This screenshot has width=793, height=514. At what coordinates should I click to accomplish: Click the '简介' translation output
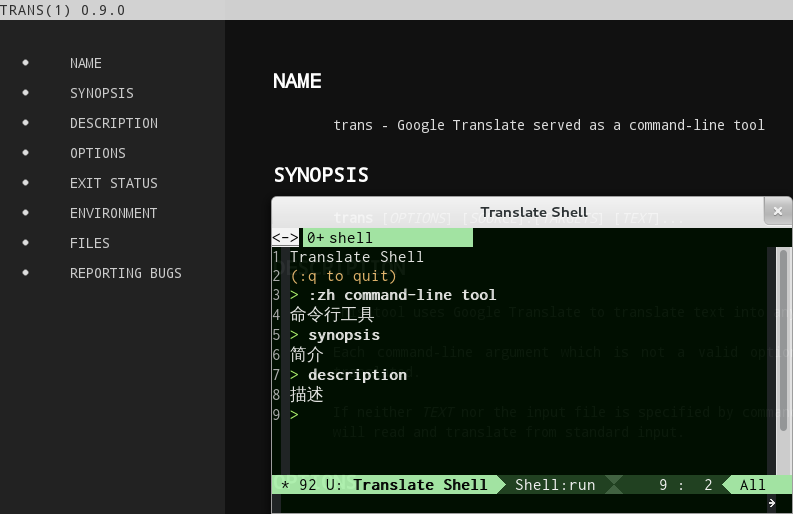click(306, 355)
